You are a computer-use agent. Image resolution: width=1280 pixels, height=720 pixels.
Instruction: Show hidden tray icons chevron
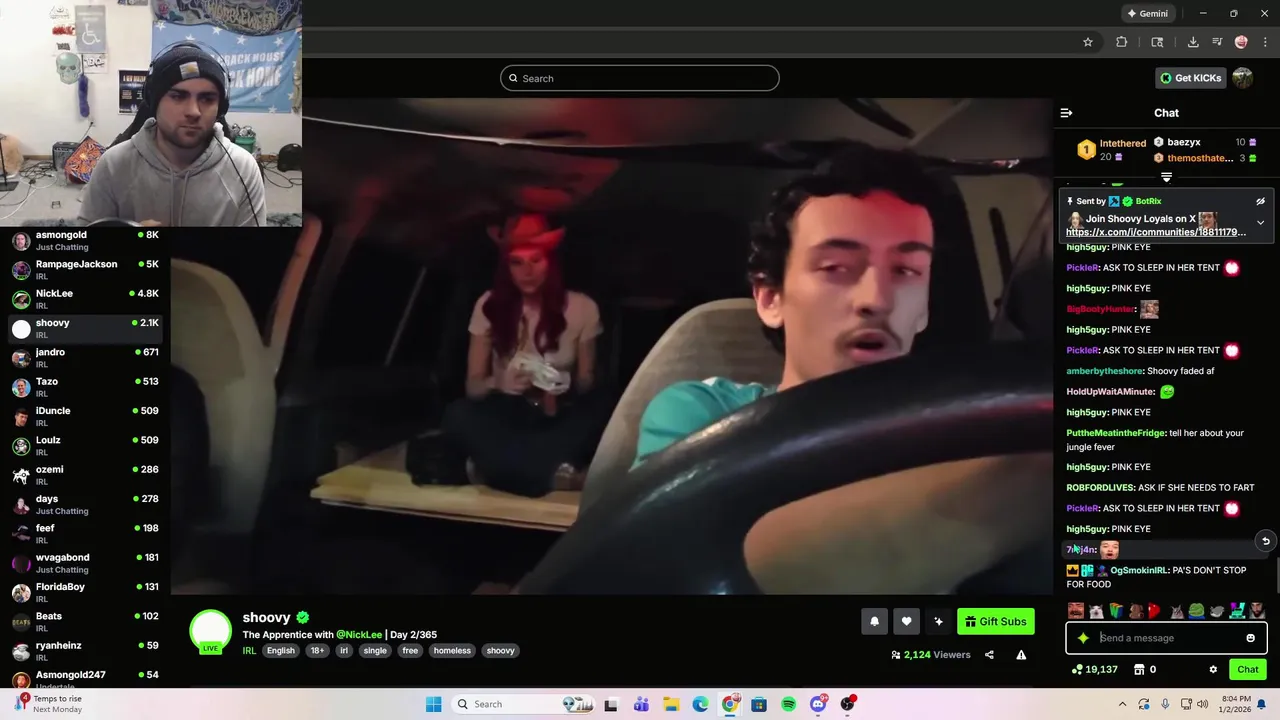(x=1123, y=704)
